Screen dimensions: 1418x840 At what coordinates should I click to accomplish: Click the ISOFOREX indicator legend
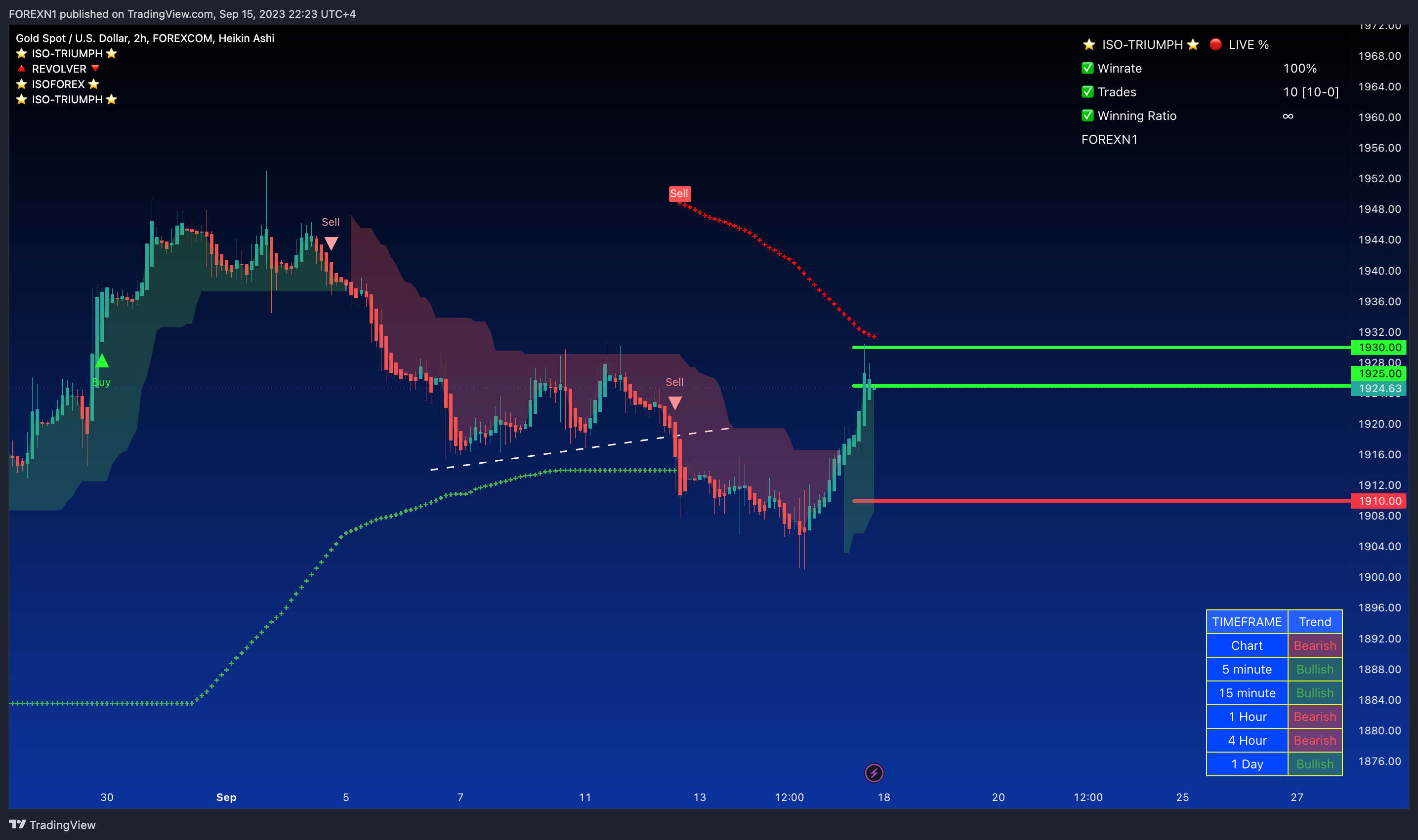58,84
